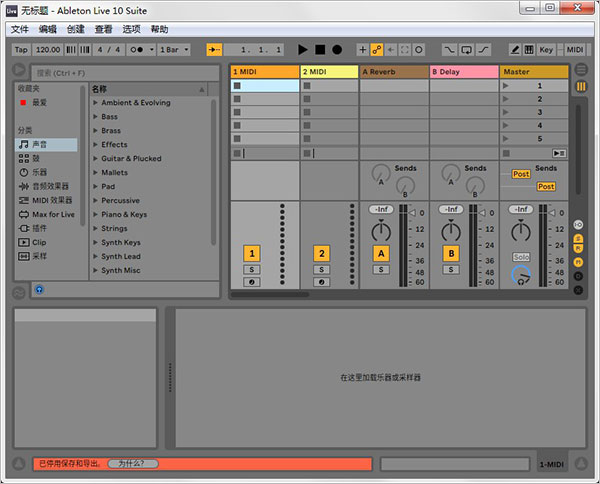600x484 pixels.
Task: Toggle the metronome button
Action: (138, 49)
